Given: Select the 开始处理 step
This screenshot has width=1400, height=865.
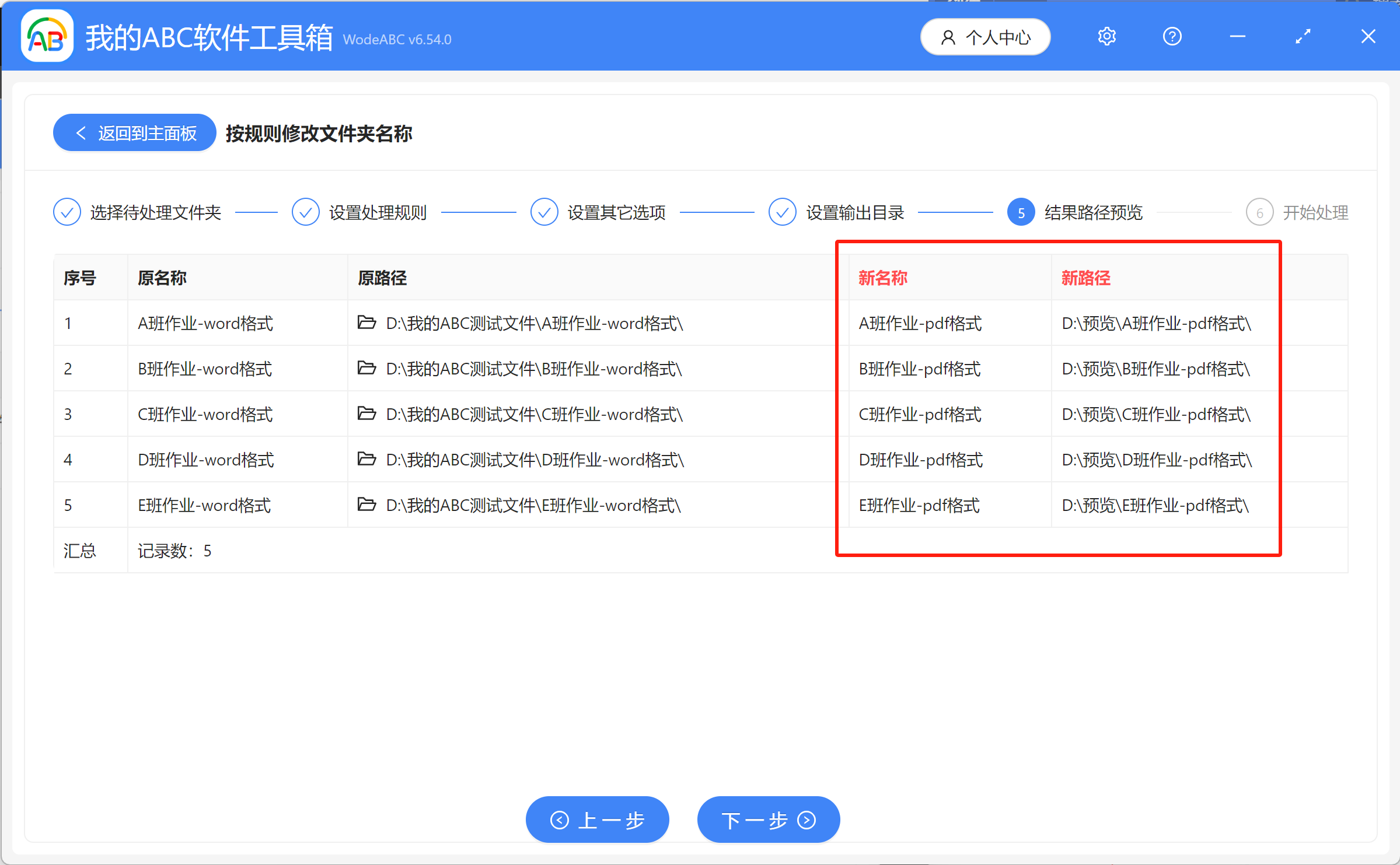Looking at the screenshot, I should click(x=1315, y=212).
